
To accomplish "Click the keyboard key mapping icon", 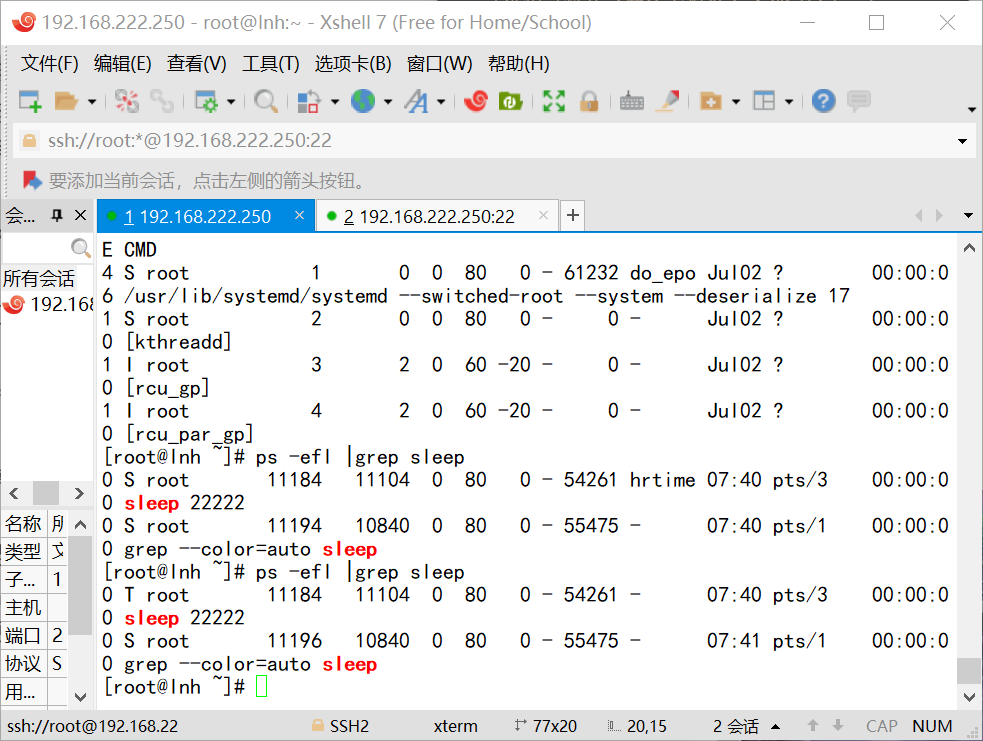I will [631, 101].
